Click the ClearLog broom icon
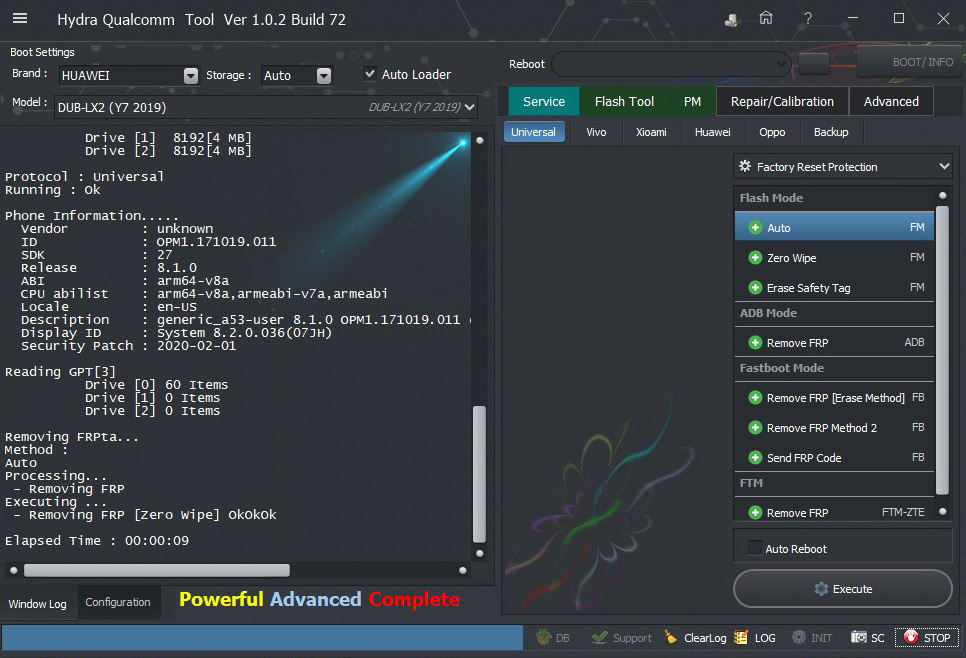 pos(671,637)
